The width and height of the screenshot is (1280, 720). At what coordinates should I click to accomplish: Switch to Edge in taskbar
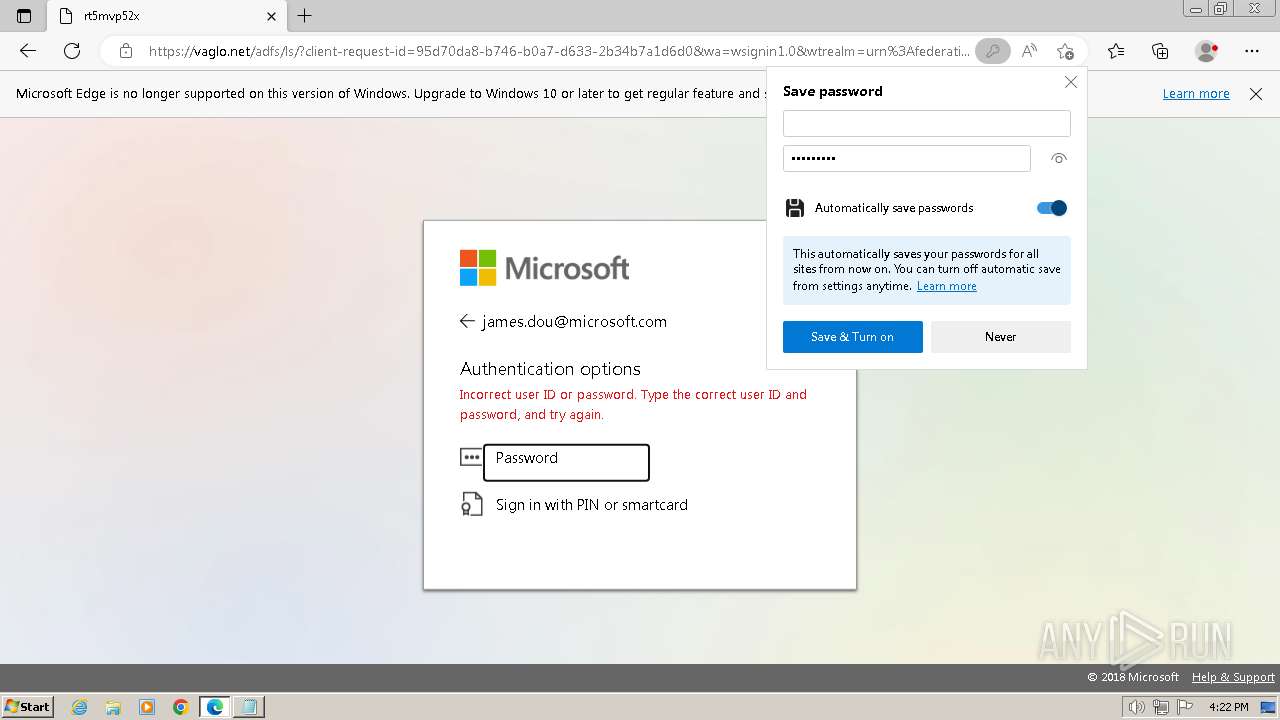(x=215, y=707)
